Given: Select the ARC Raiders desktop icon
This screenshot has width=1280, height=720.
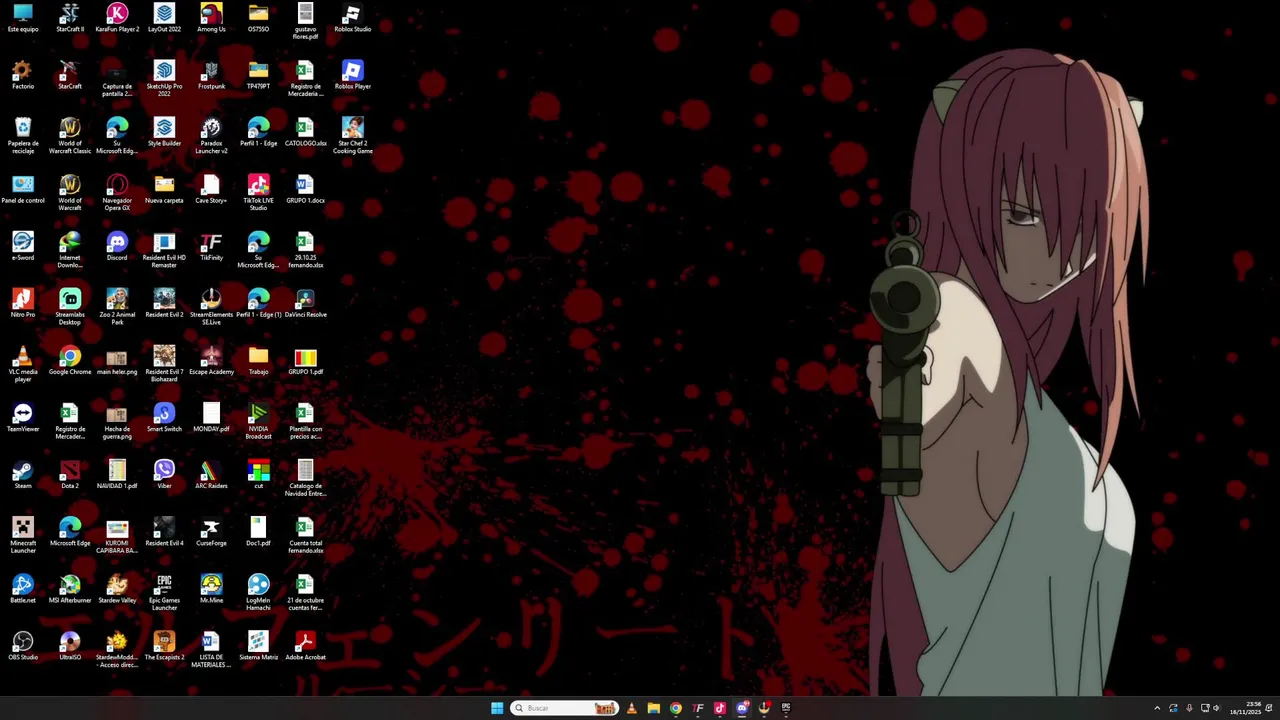Looking at the screenshot, I should pyautogui.click(x=211, y=474).
